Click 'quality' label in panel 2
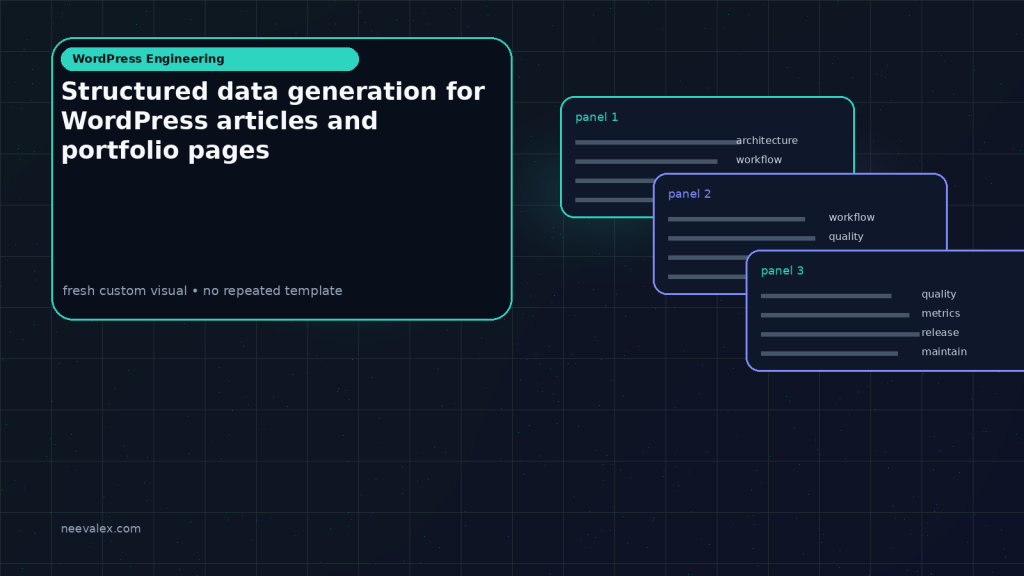 click(x=846, y=236)
